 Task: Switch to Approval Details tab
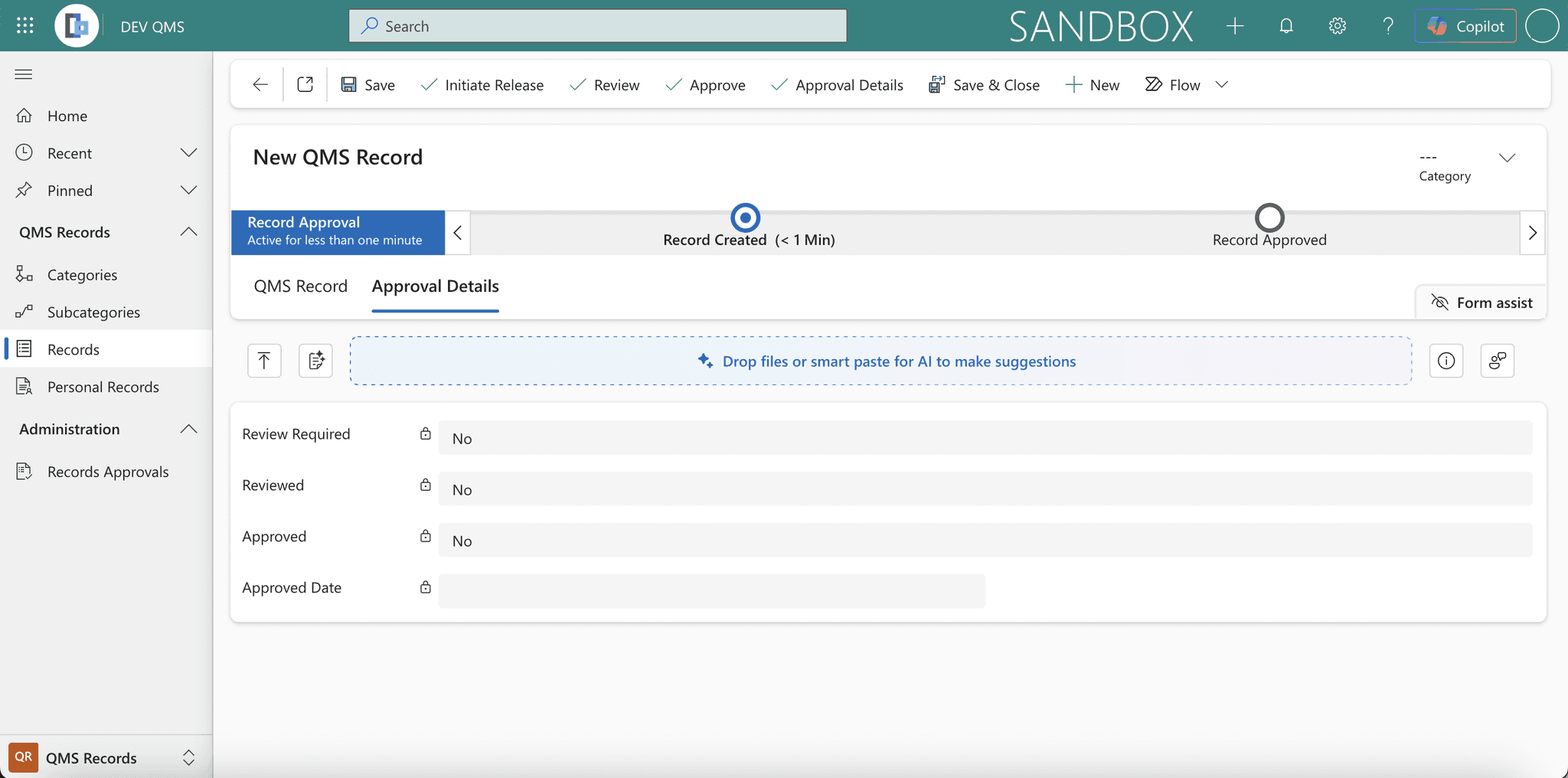tap(435, 286)
